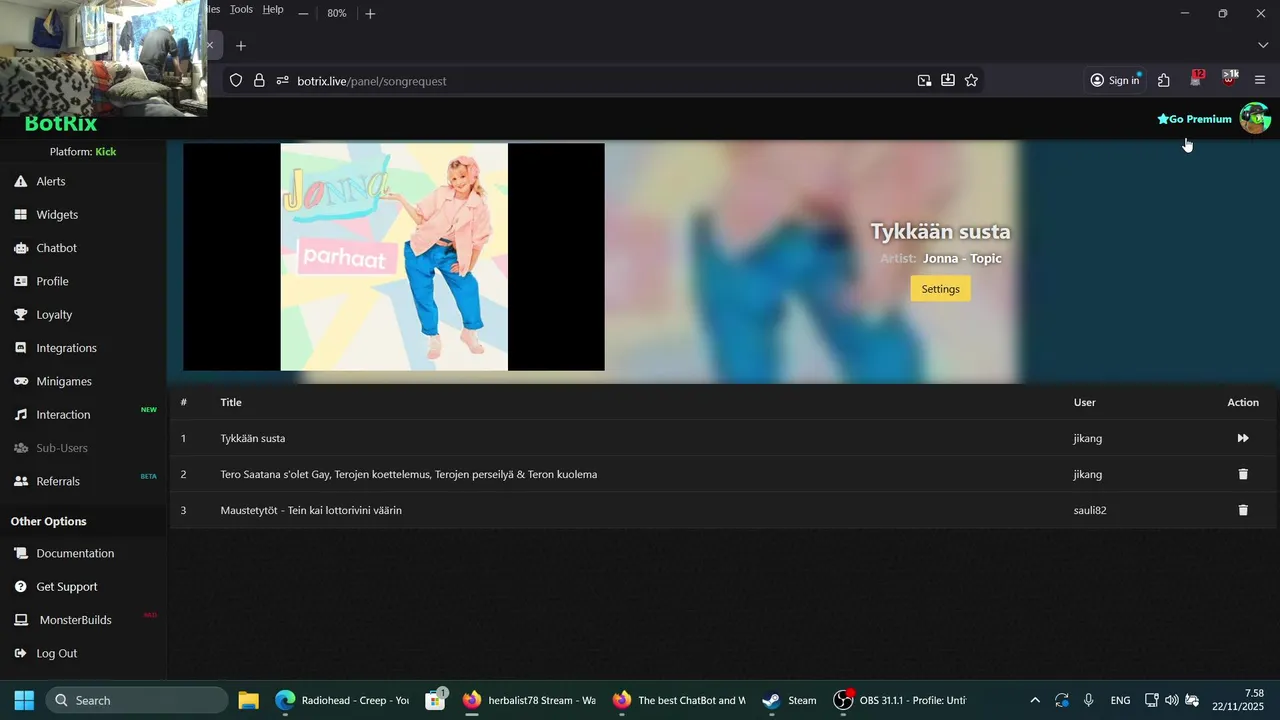Click the extension icon with the >1k badge
Screen dimensions: 1280x720
[x=1229, y=79]
